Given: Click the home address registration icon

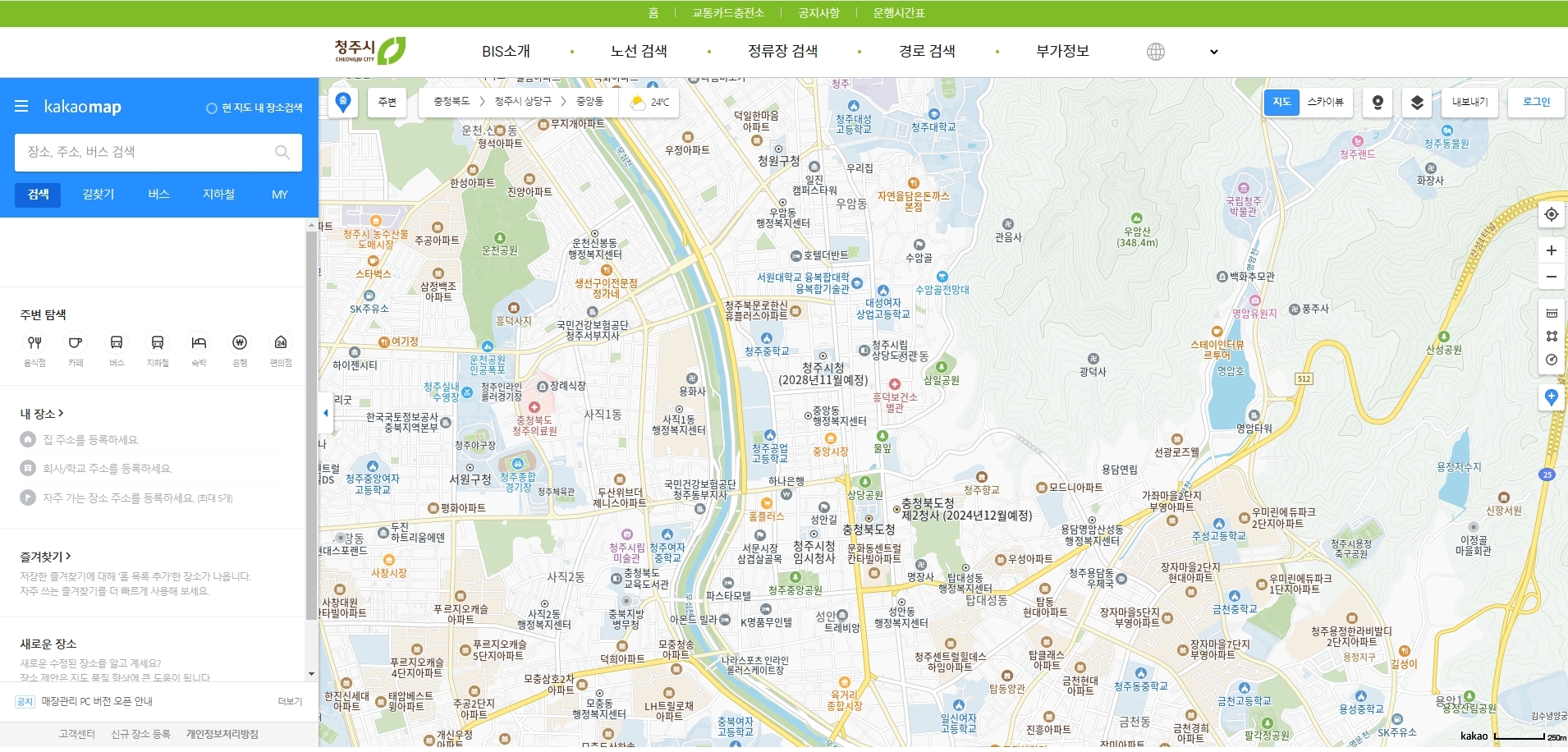Looking at the screenshot, I should point(28,439).
